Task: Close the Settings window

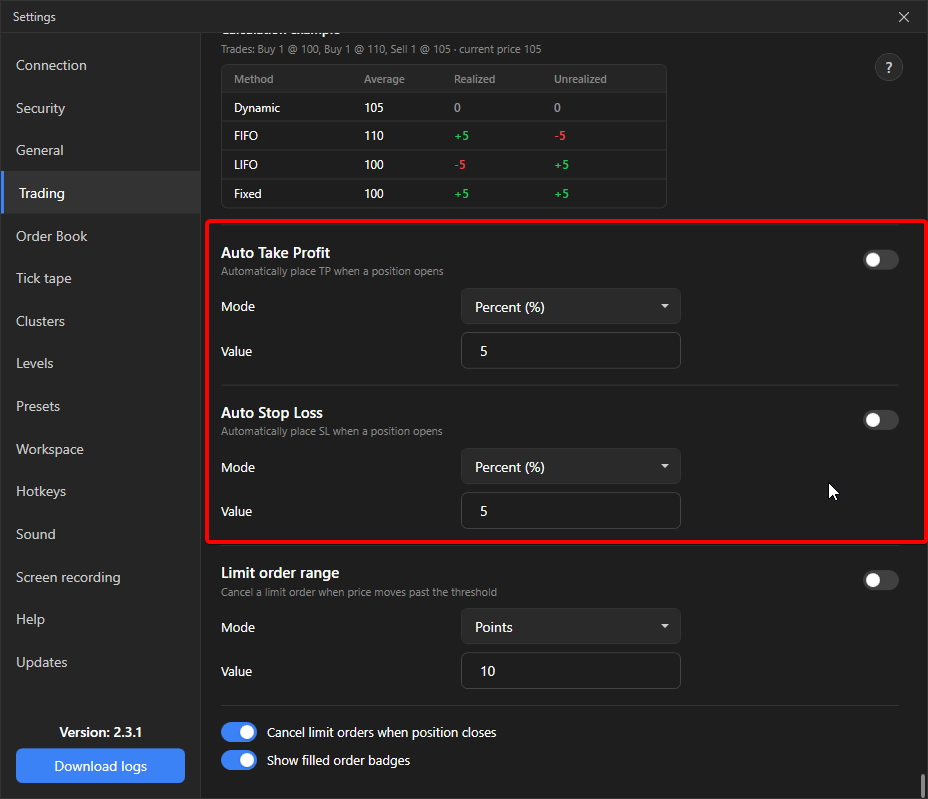Action: tap(904, 17)
